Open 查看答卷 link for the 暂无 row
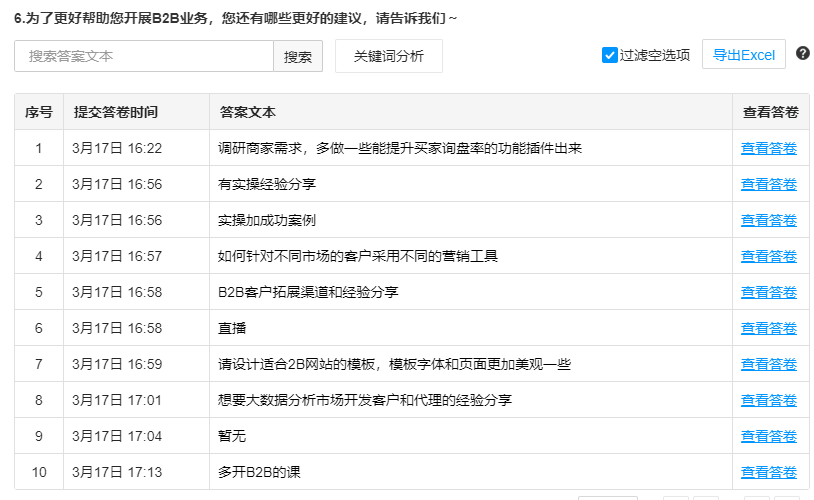Screen dimensions: 814x500 click(x=769, y=436)
